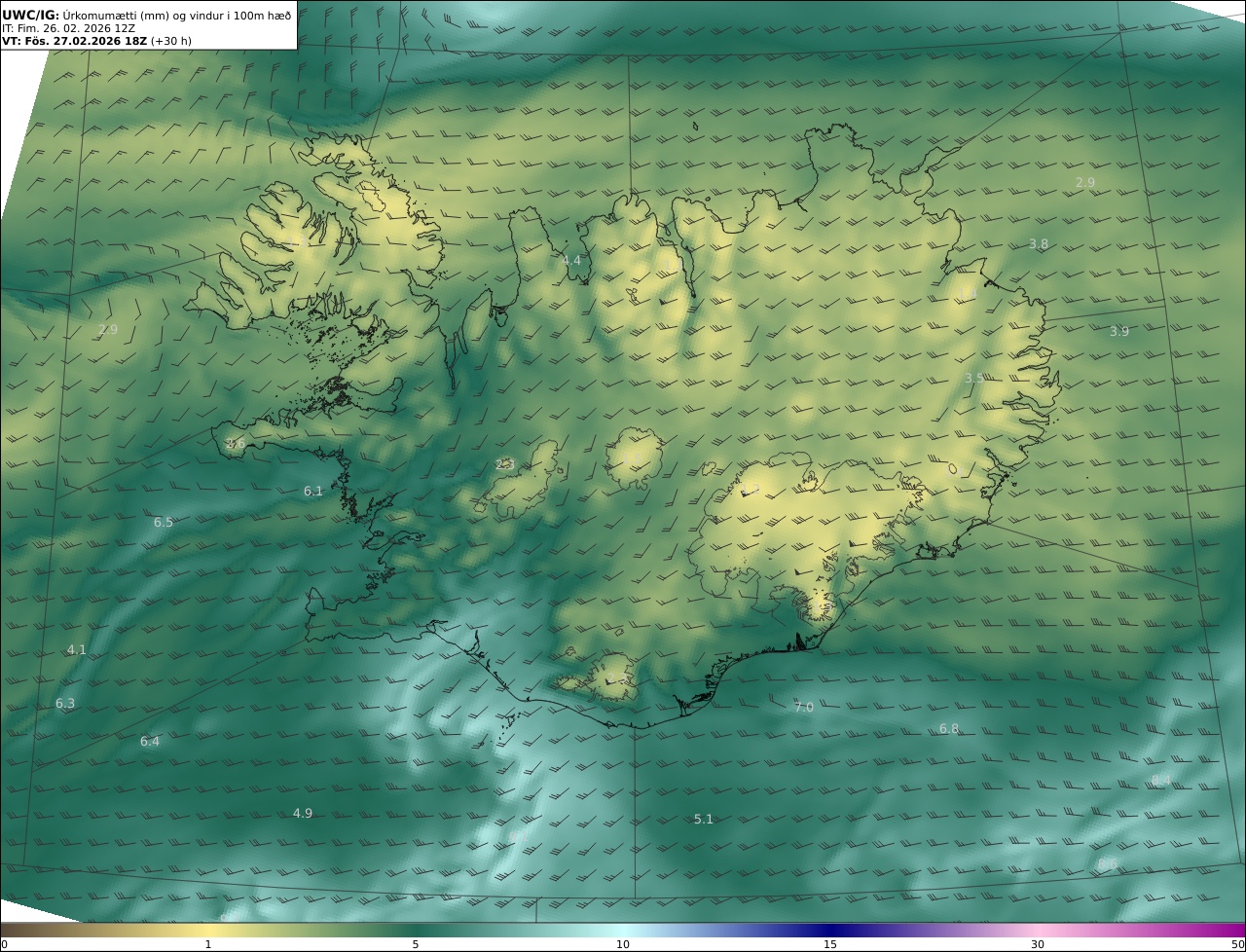Select the 6.5 precipitation value
Screen dimensions: 1246x952
click(163, 523)
